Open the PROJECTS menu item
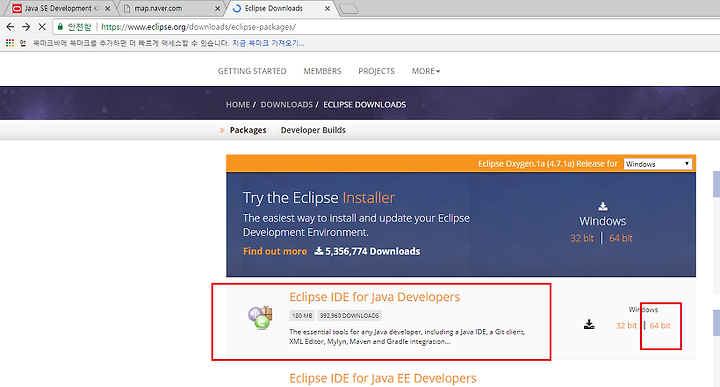Screen dimensions: 720x387 coord(377,71)
